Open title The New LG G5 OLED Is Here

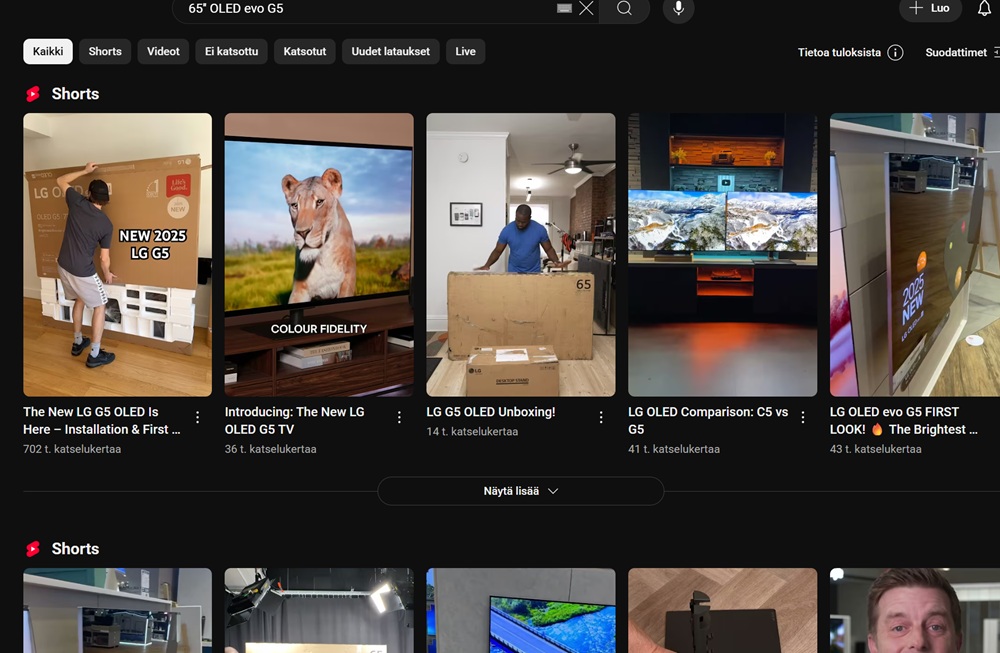[x=102, y=420]
